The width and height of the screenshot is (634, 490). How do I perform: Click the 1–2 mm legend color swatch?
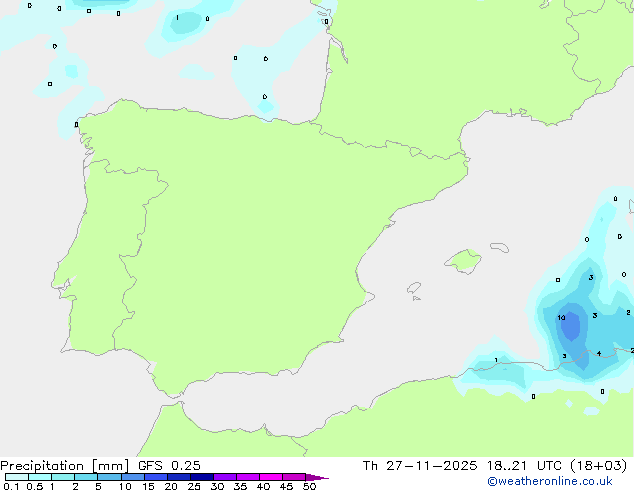63,477
